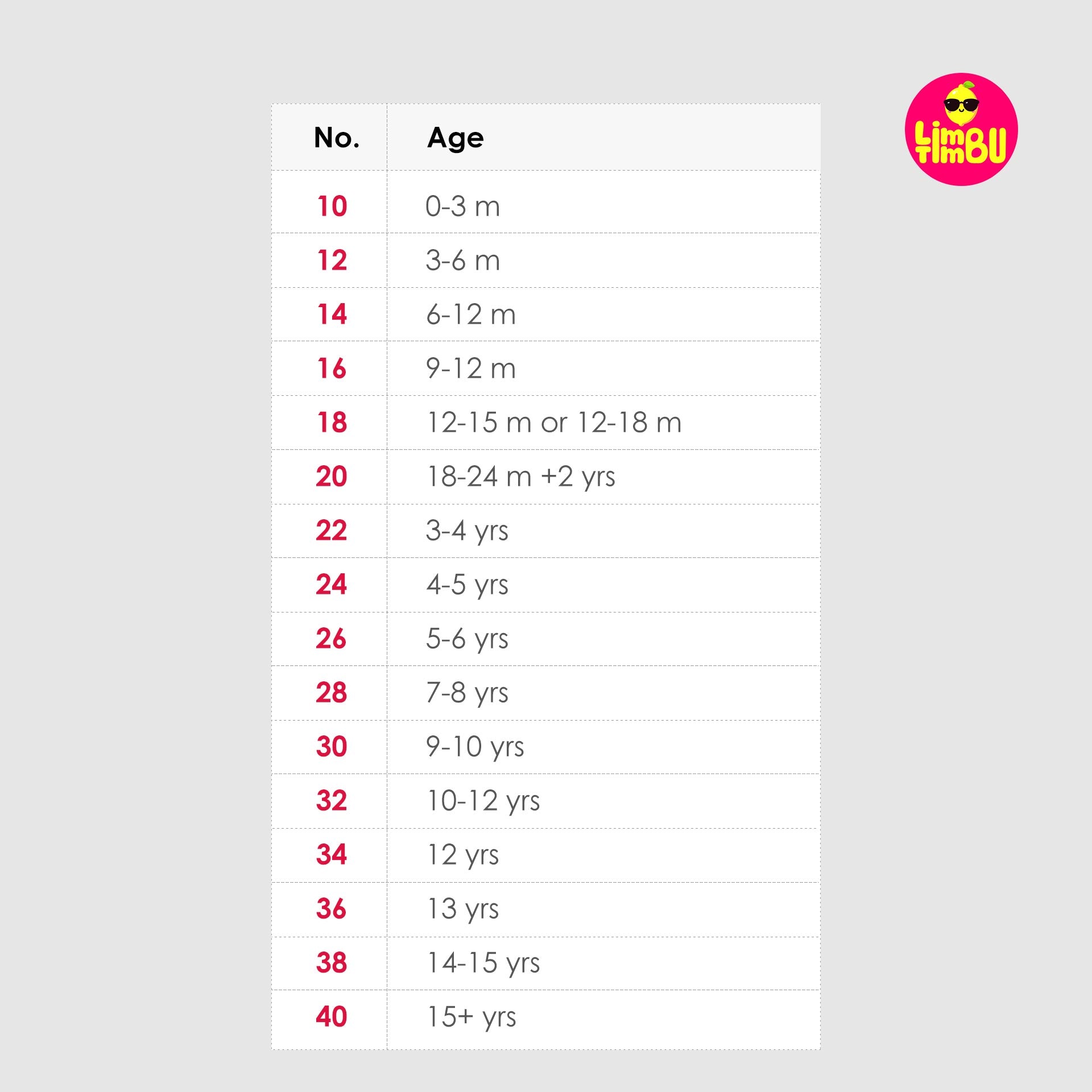Click 12-15 m or 12-18 m text
The height and width of the screenshot is (1092, 1092).
click(x=554, y=423)
